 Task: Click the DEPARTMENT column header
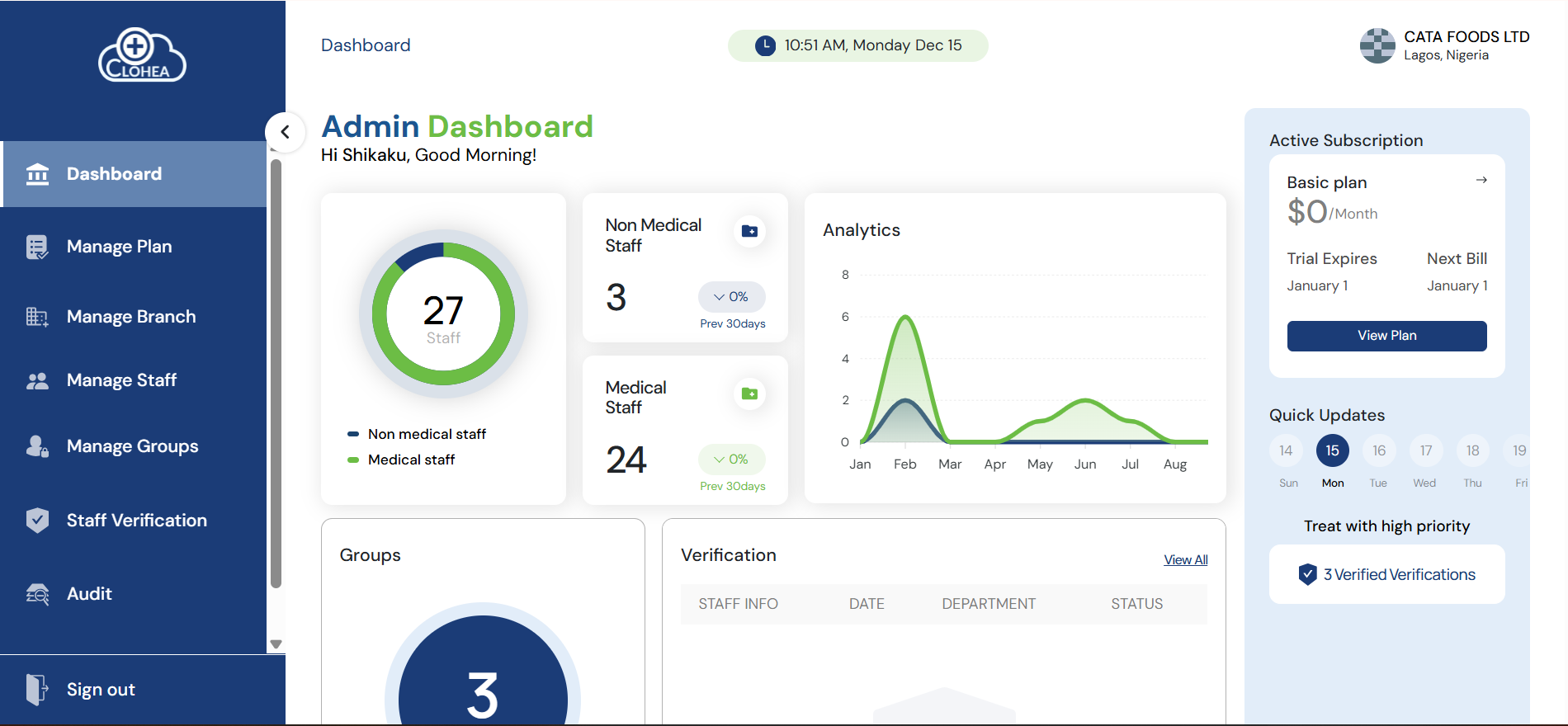click(x=989, y=604)
